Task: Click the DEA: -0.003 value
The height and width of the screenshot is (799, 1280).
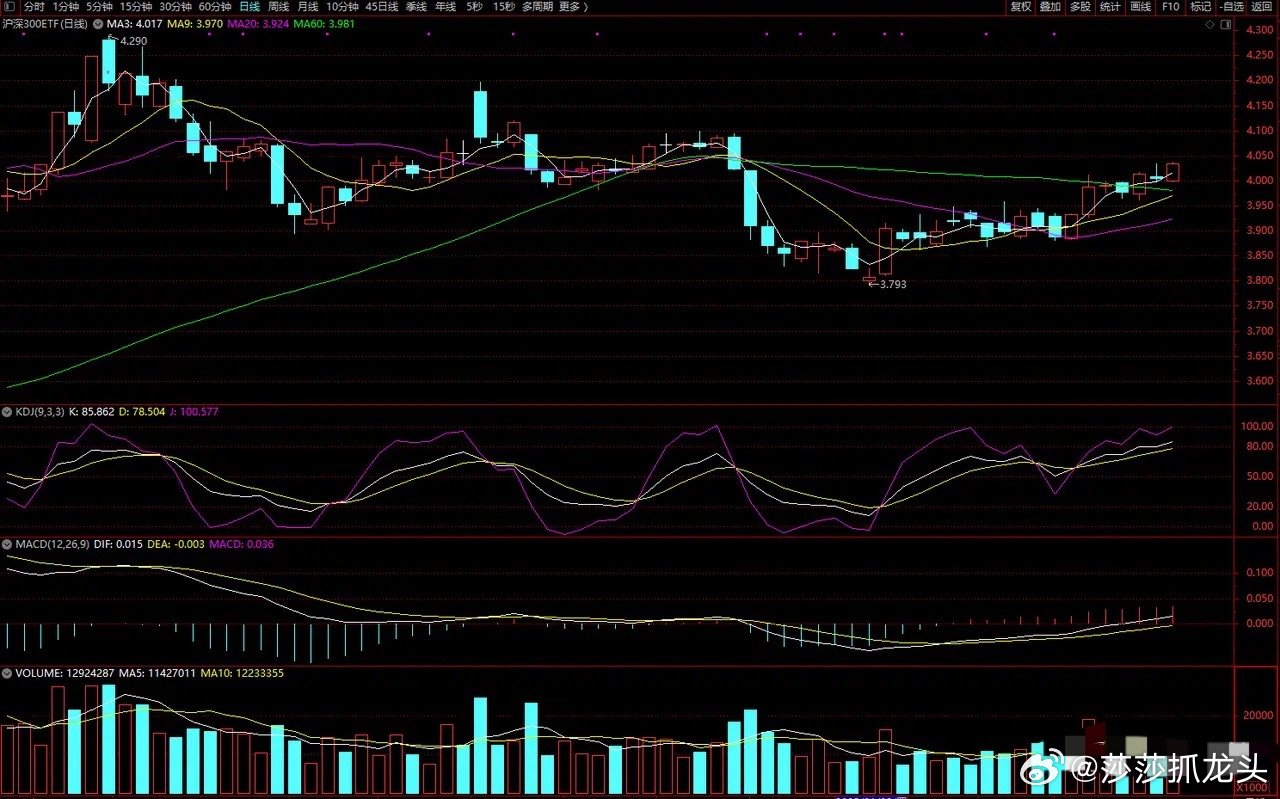Action: pyautogui.click(x=176, y=544)
